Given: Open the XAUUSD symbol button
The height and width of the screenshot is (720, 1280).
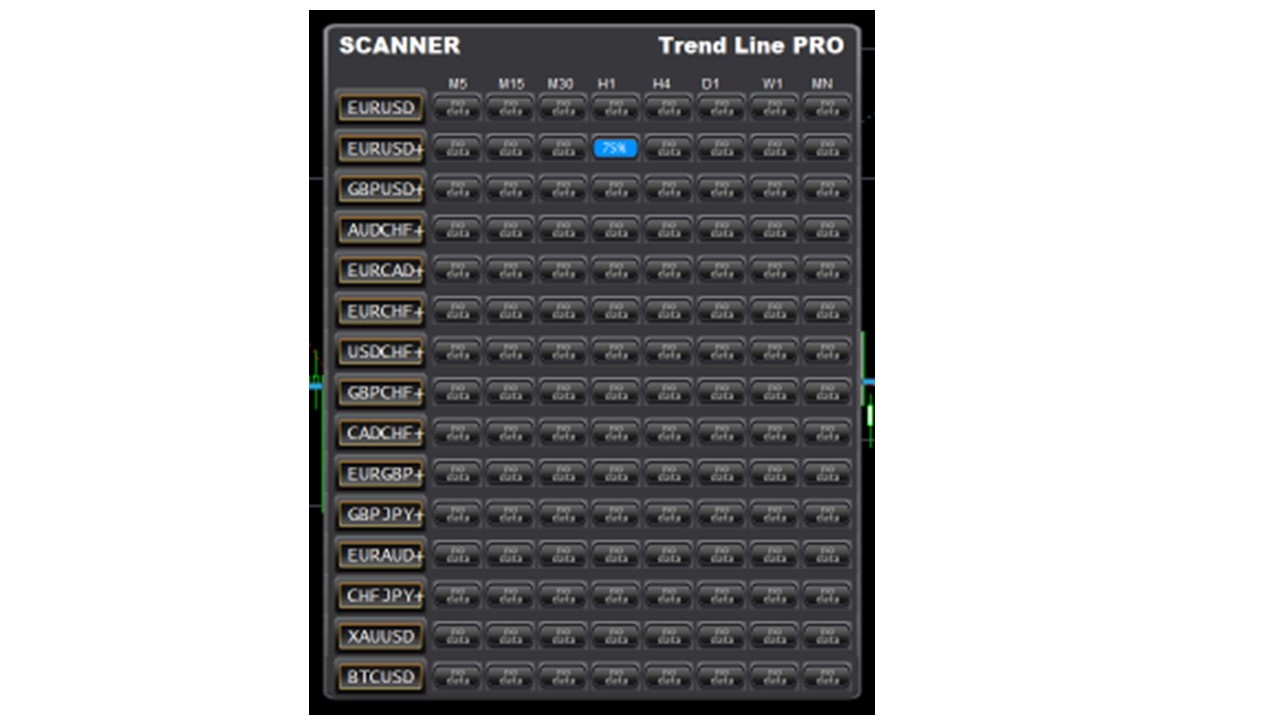Looking at the screenshot, I should (380, 636).
